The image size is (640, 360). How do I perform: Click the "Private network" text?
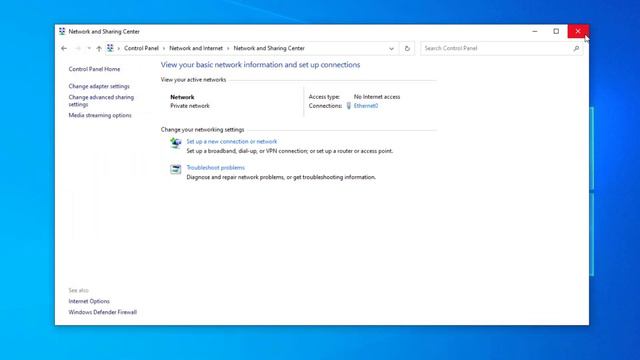point(190,106)
